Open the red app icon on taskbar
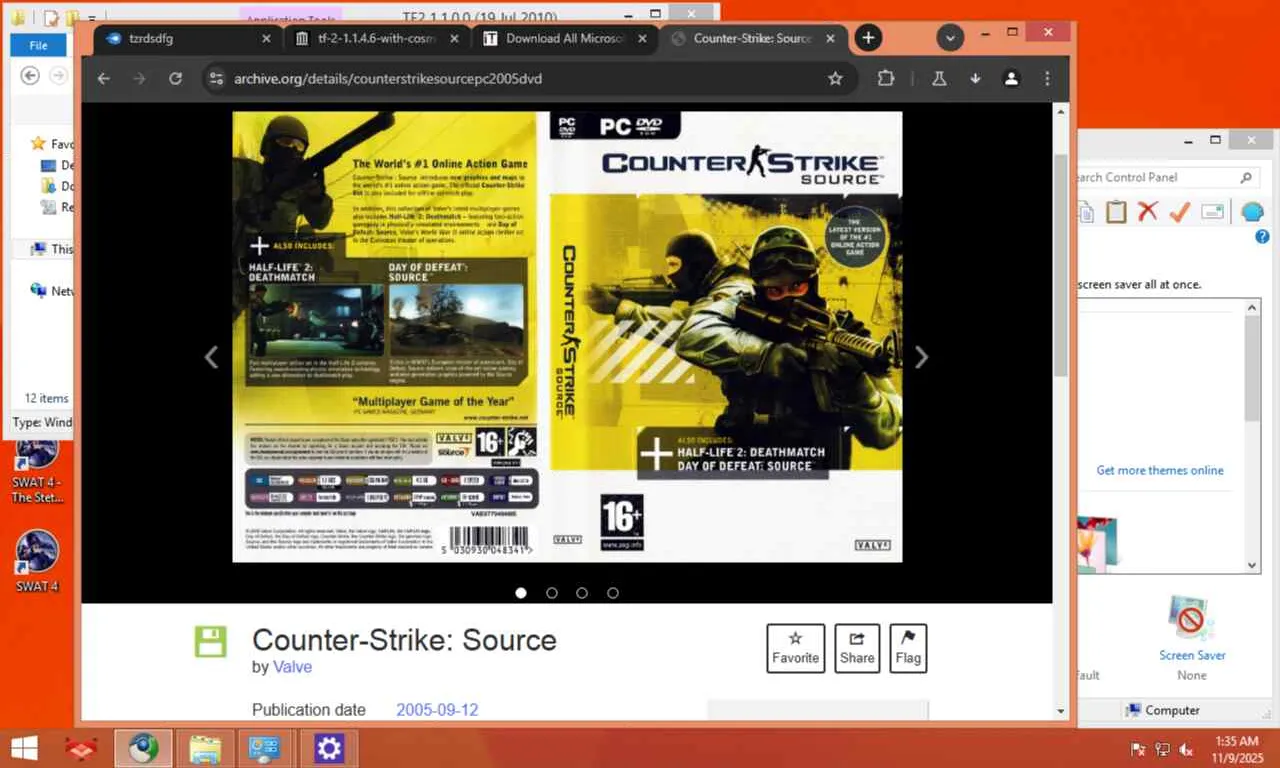The height and width of the screenshot is (768, 1280). tap(82, 748)
